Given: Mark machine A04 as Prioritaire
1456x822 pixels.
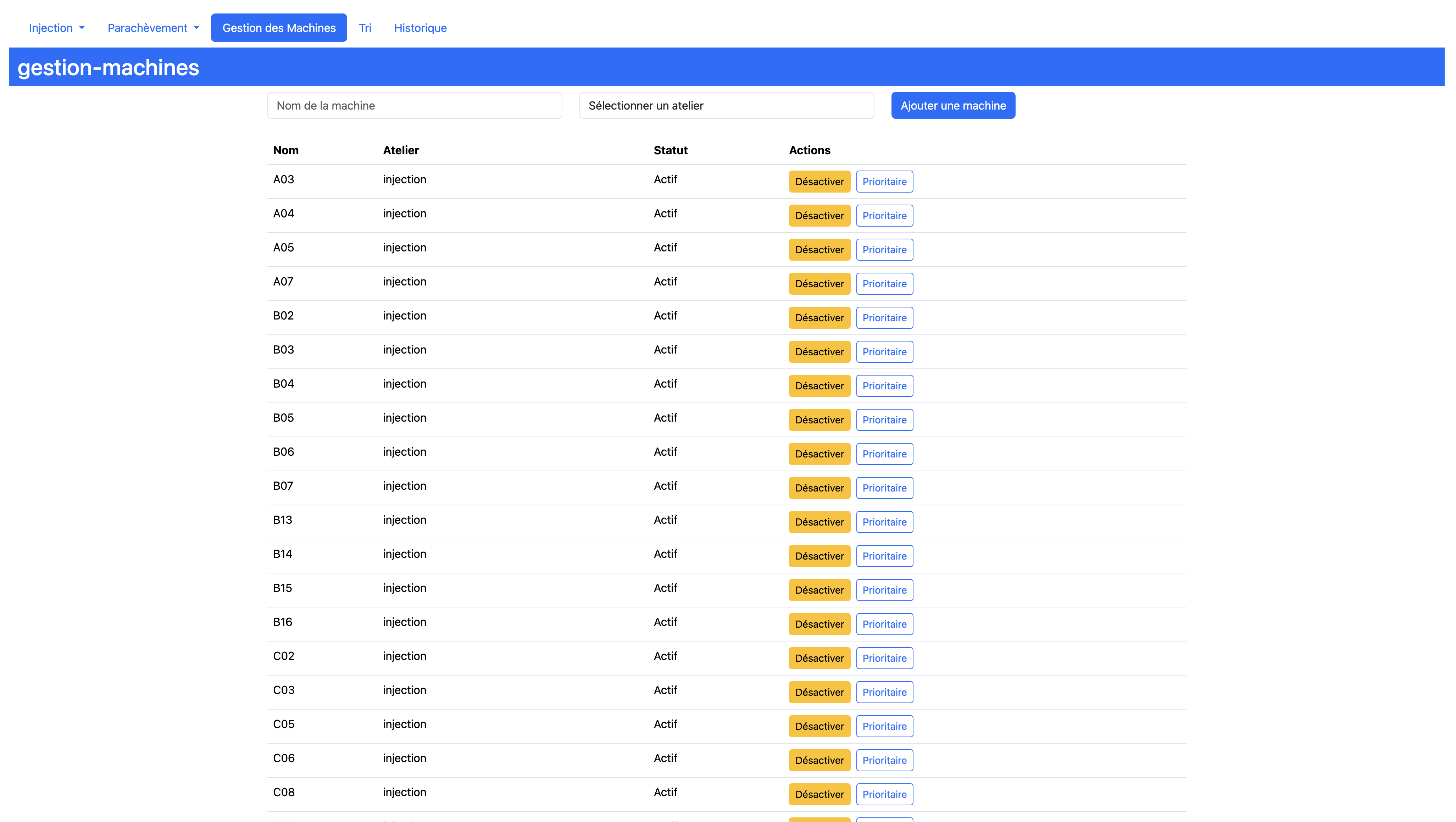Looking at the screenshot, I should click(x=884, y=215).
